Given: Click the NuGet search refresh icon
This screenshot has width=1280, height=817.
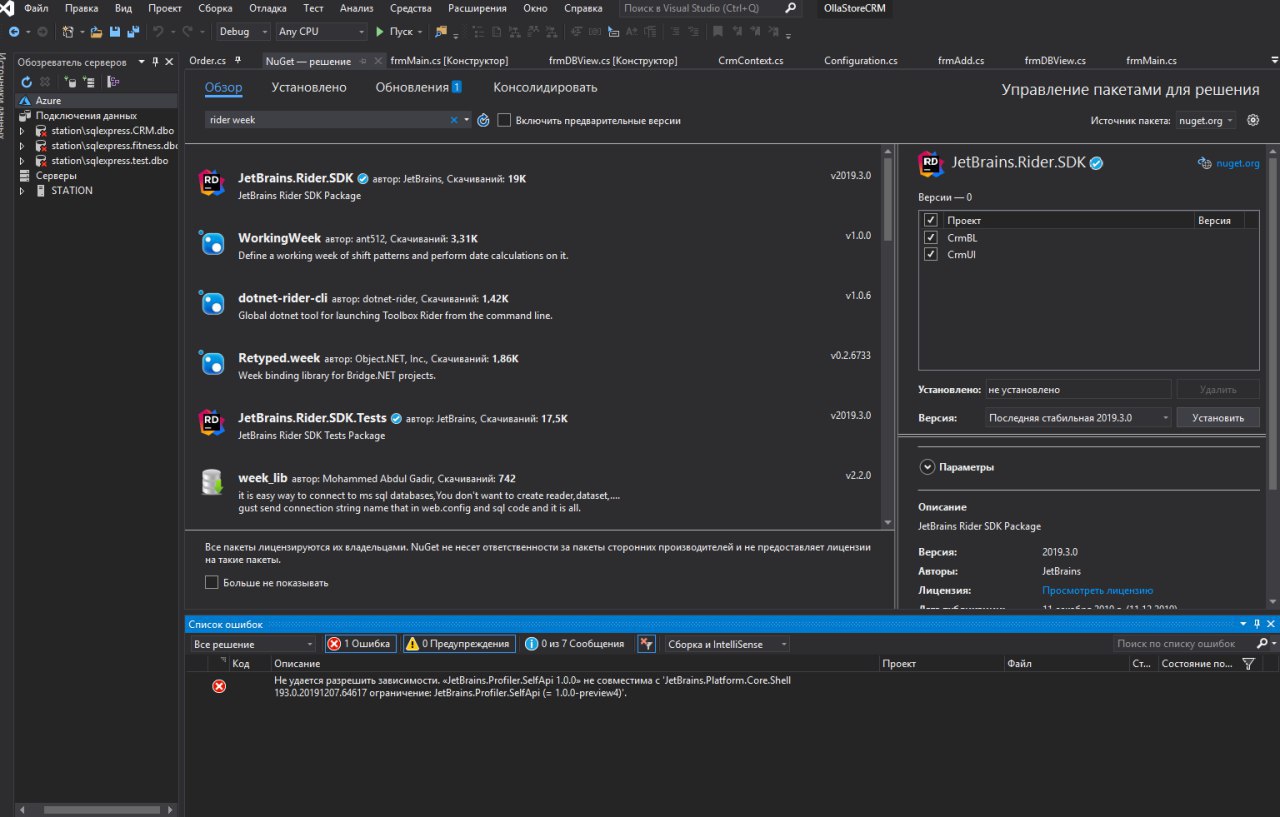Looking at the screenshot, I should coord(483,120).
